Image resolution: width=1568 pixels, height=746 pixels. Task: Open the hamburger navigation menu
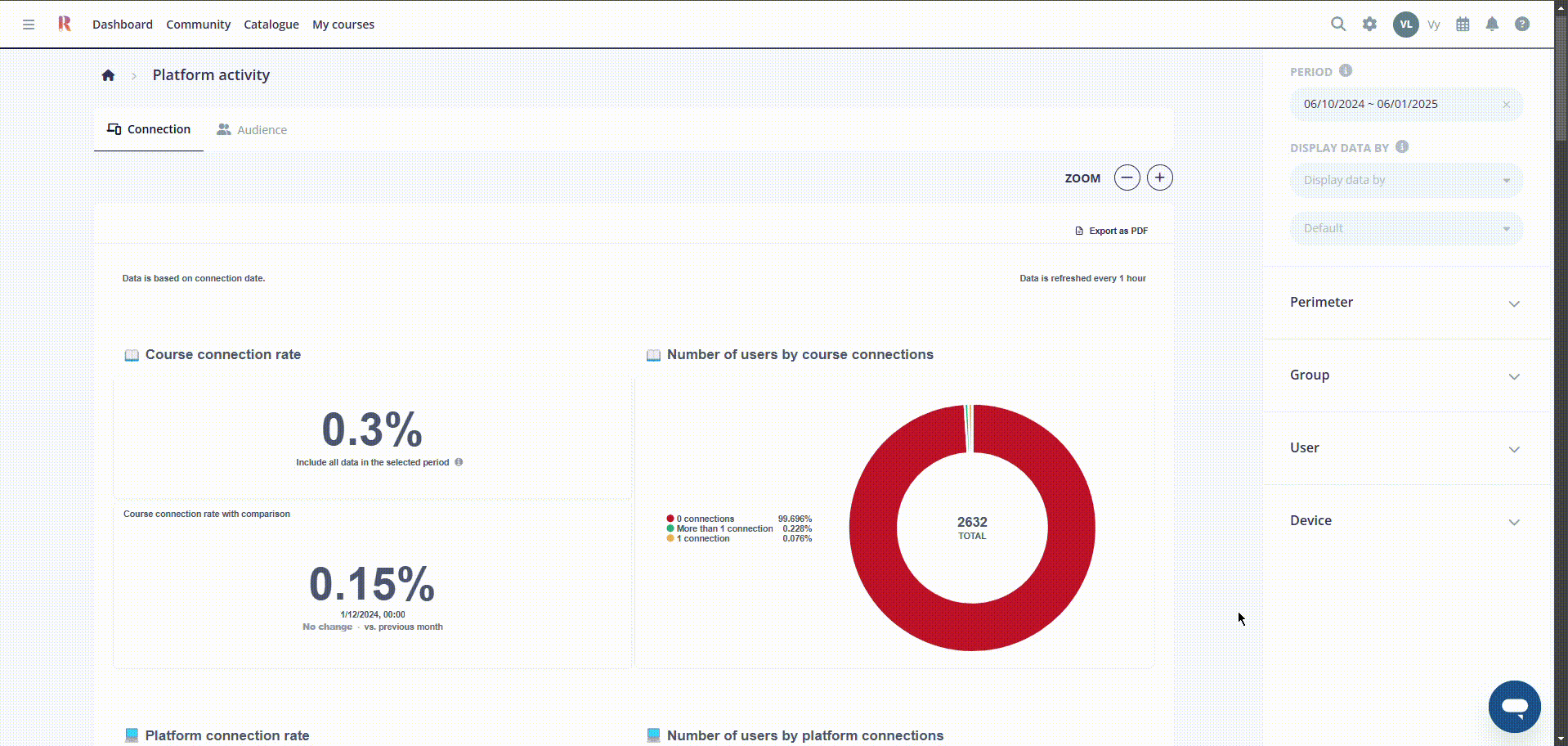(x=29, y=25)
